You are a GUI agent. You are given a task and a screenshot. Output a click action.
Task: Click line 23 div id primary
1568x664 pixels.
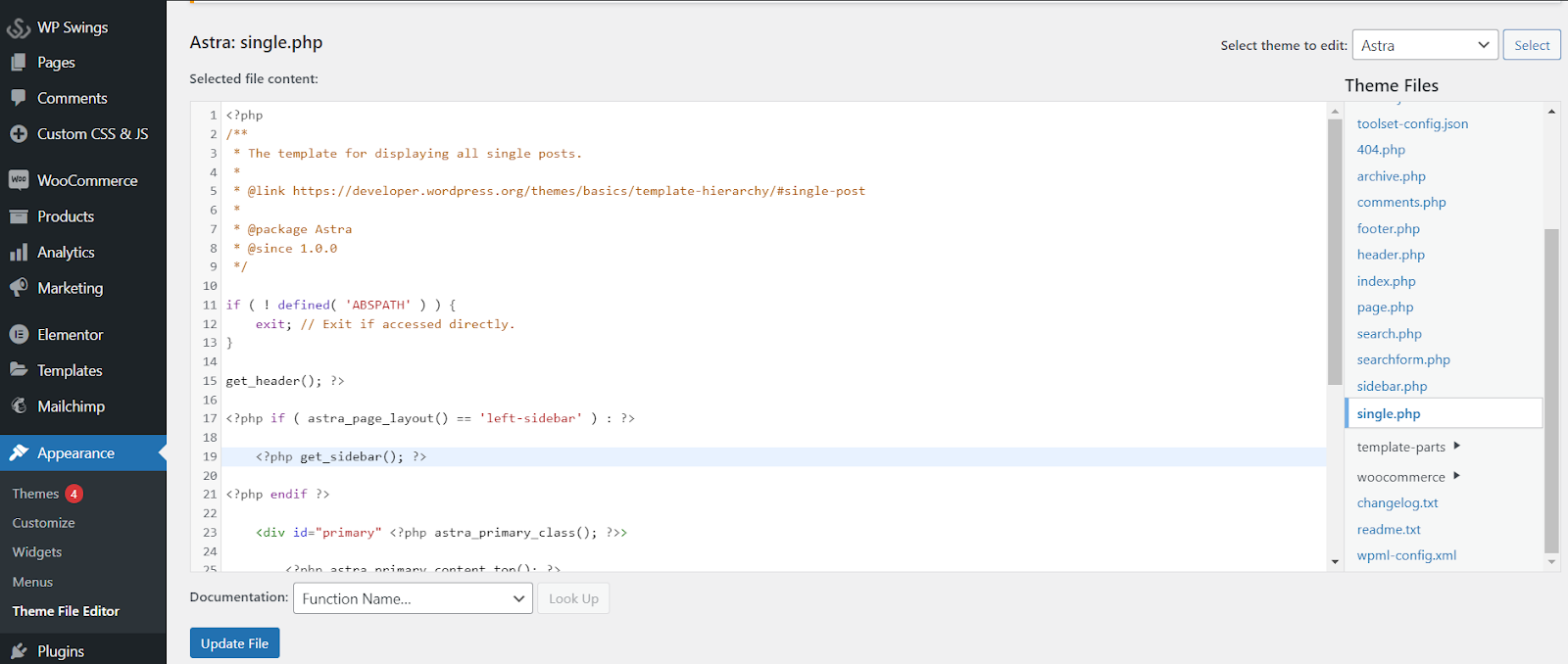coord(441,533)
